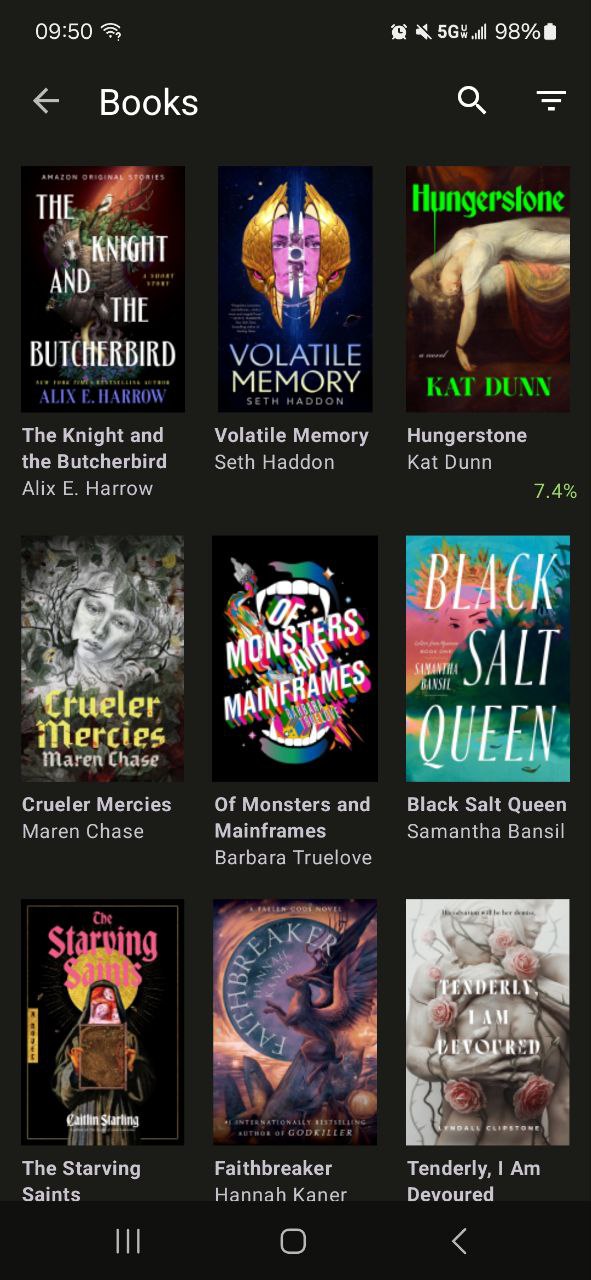This screenshot has width=591, height=1280.
Task: Tap Android recent apps button
Action: [128, 1241]
